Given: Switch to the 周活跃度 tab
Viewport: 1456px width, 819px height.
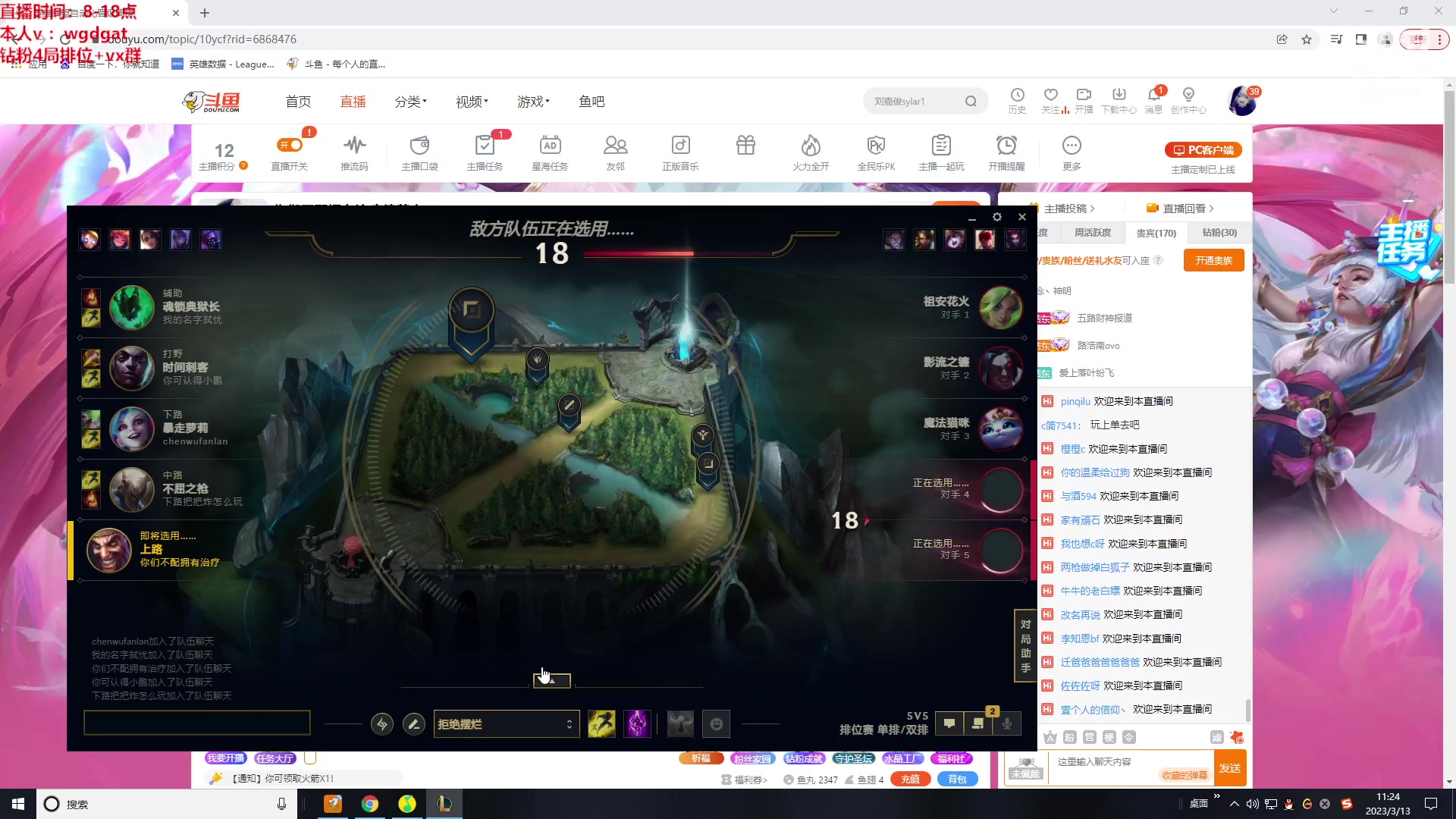Looking at the screenshot, I should (1093, 233).
